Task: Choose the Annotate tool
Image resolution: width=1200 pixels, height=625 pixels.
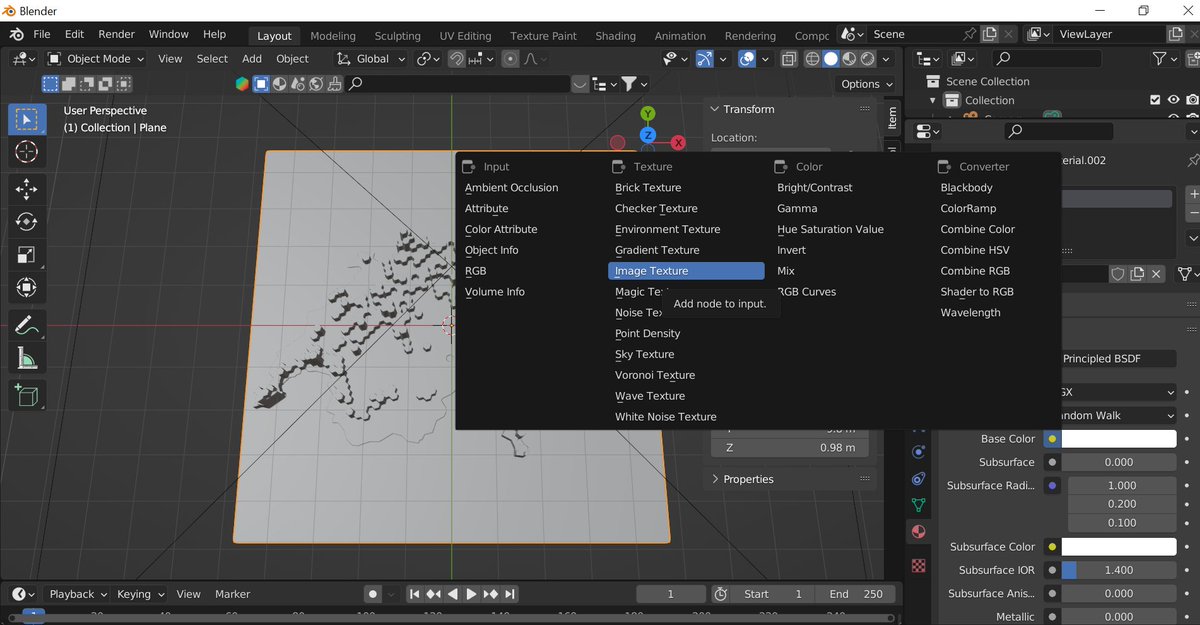Action: pyautogui.click(x=27, y=325)
